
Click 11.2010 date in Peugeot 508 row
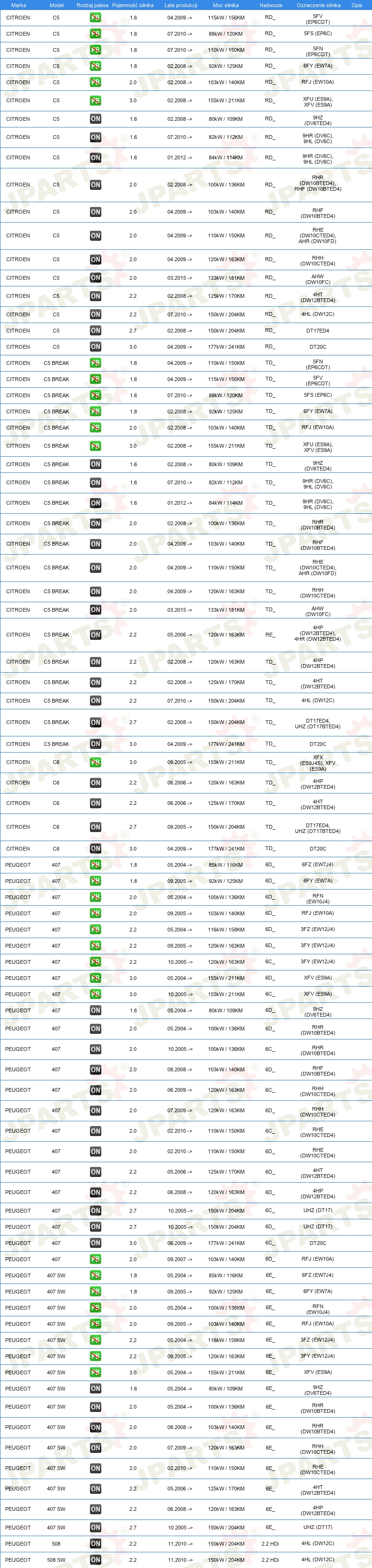tap(180, 1544)
